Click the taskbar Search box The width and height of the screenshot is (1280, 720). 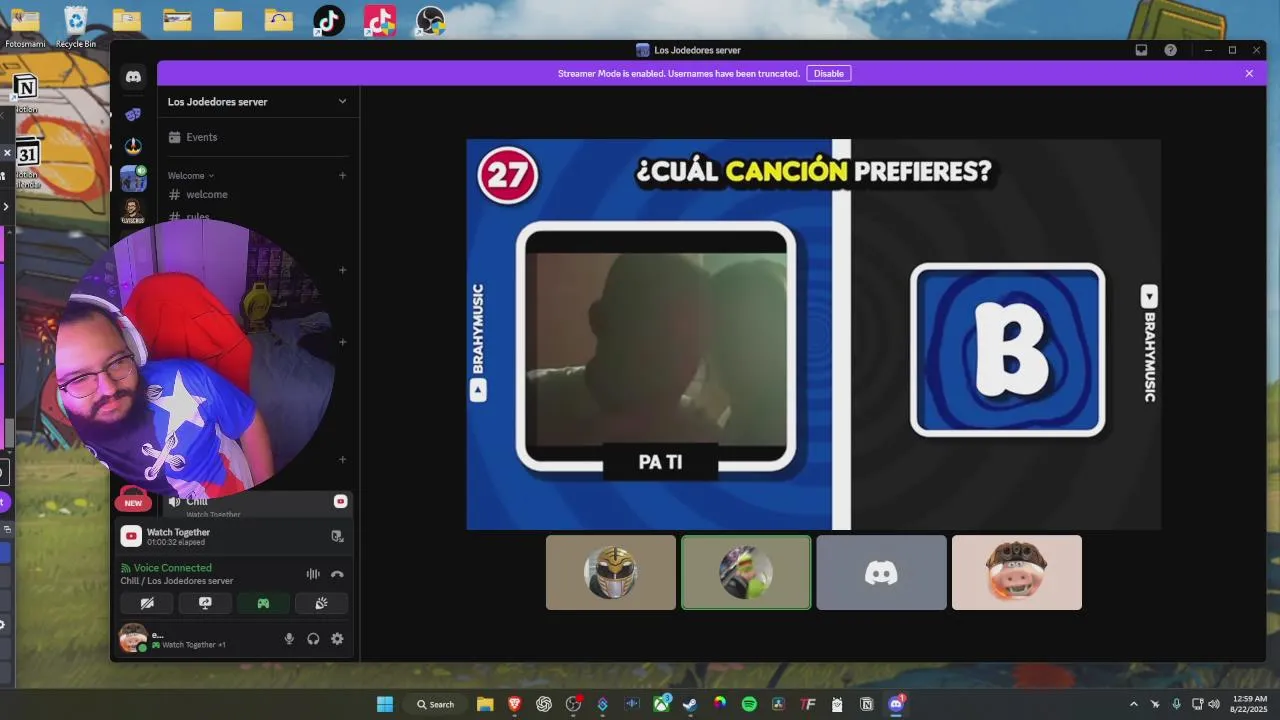(x=436, y=704)
